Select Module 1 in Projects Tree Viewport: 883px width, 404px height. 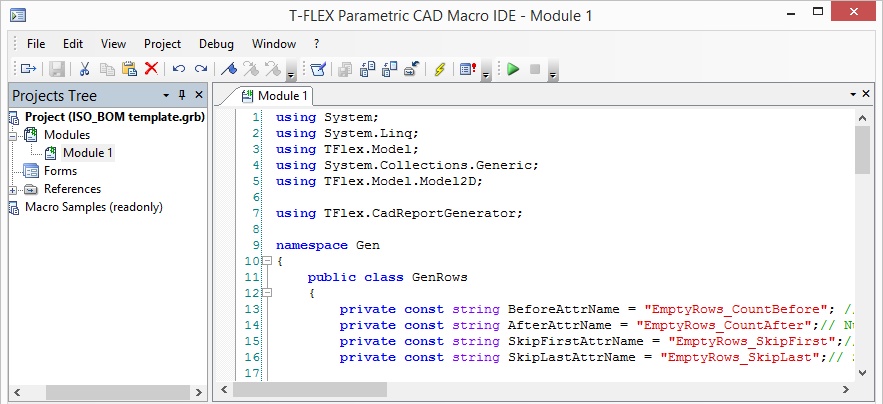[x=87, y=153]
